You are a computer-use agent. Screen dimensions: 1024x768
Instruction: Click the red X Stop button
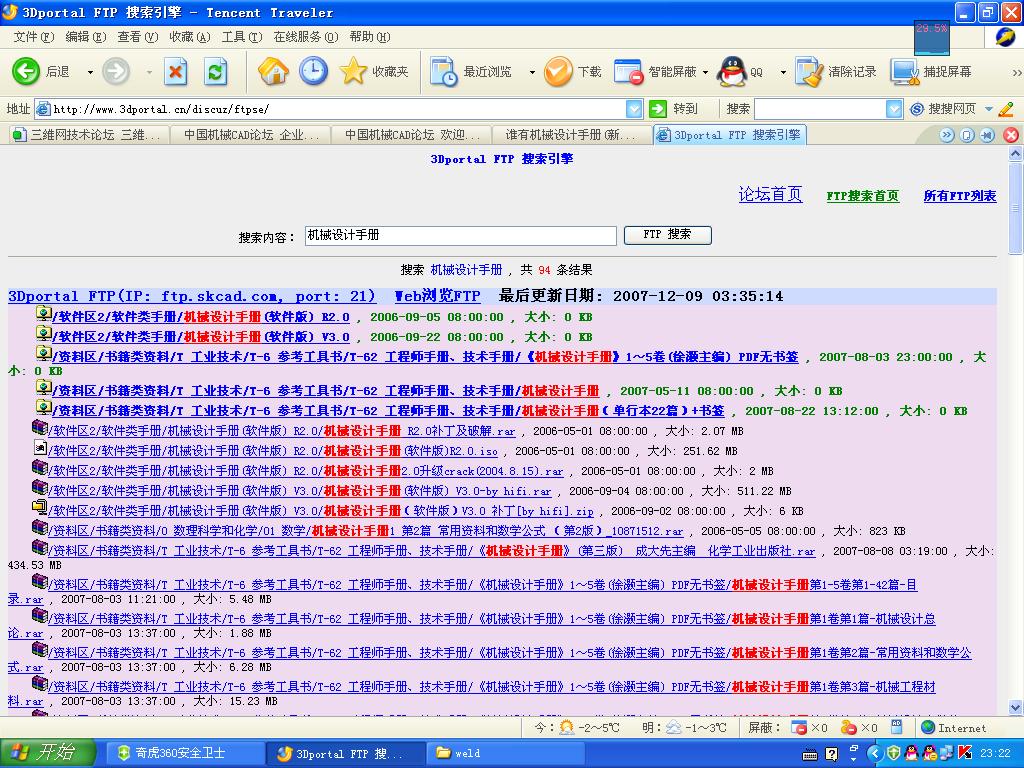175,71
